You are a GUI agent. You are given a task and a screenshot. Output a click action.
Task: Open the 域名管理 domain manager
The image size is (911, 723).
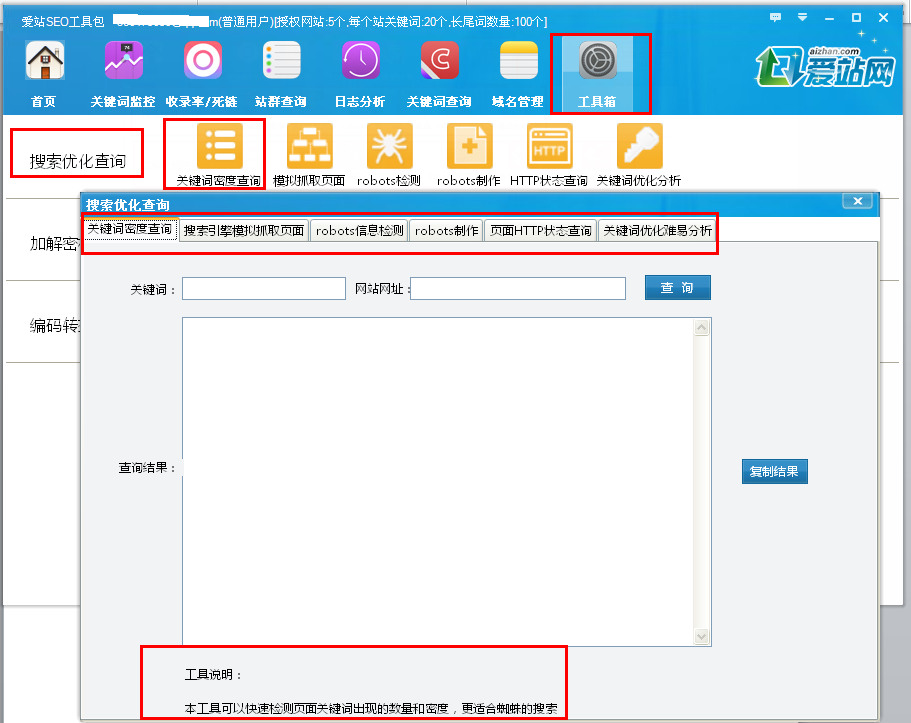point(517,60)
